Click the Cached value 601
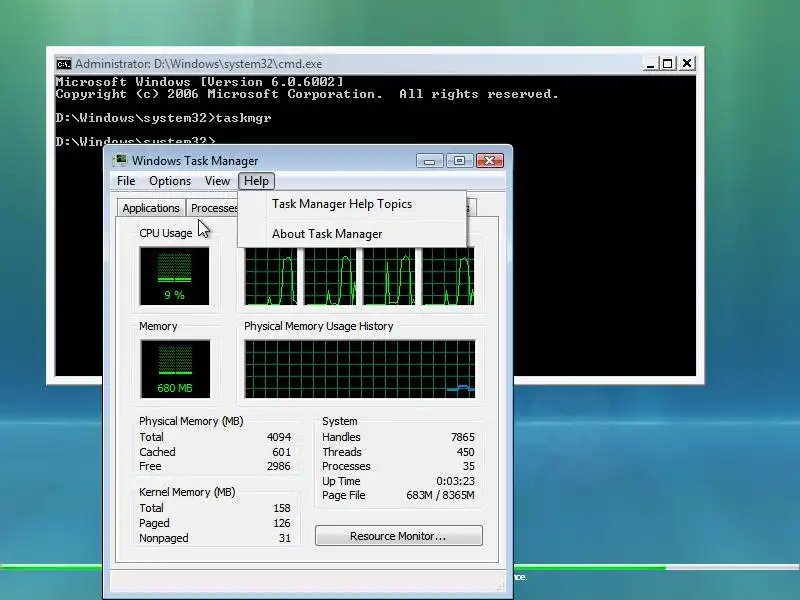 [282, 452]
